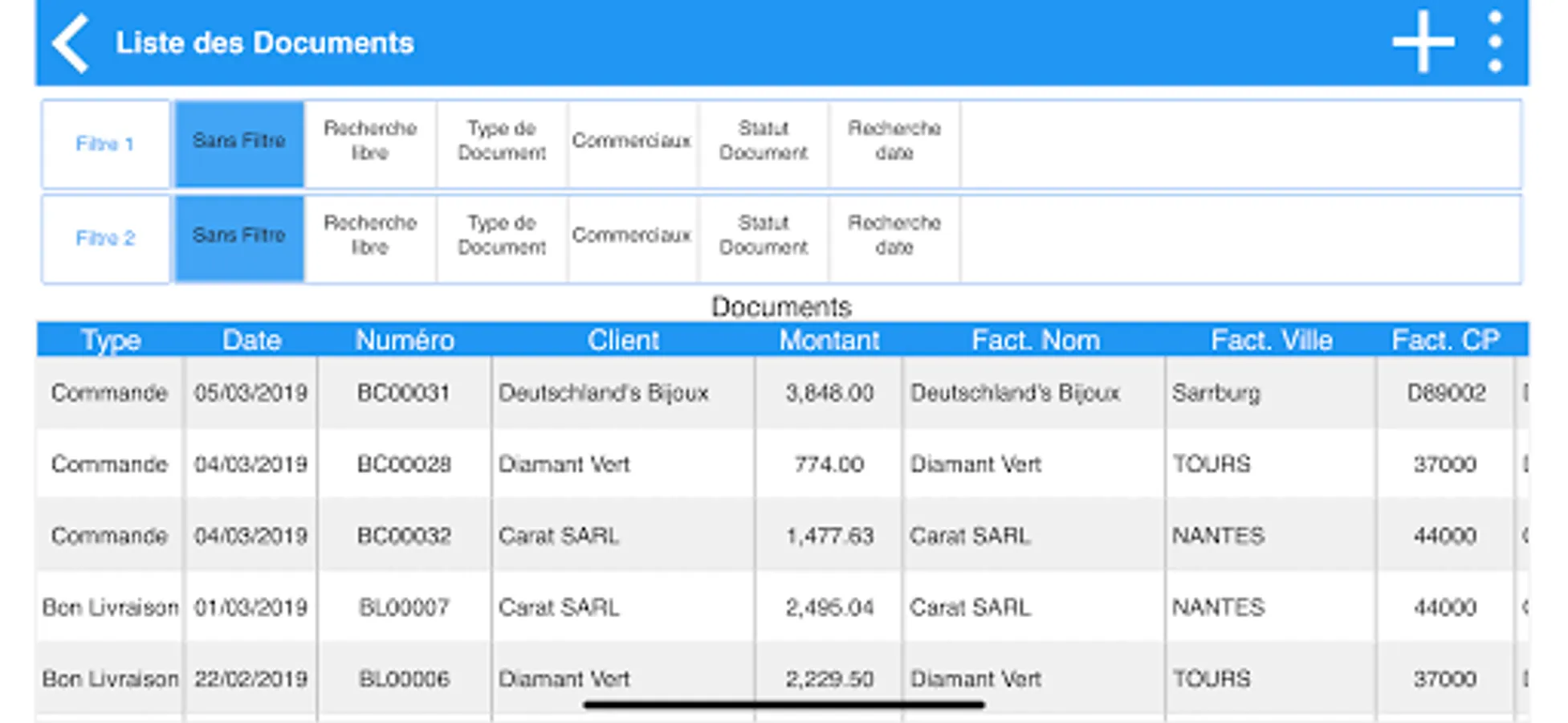Open Recherche date in Filtre 2 row
This screenshot has height=723, width=1568.
(894, 239)
